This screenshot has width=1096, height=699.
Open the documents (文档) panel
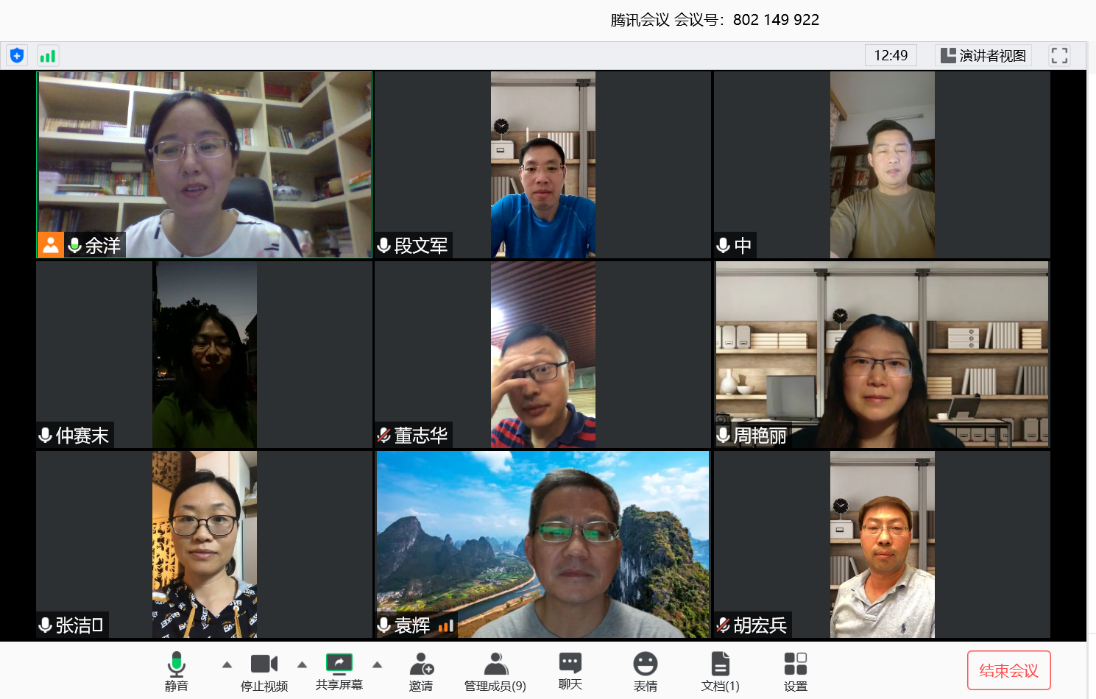coord(720,672)
